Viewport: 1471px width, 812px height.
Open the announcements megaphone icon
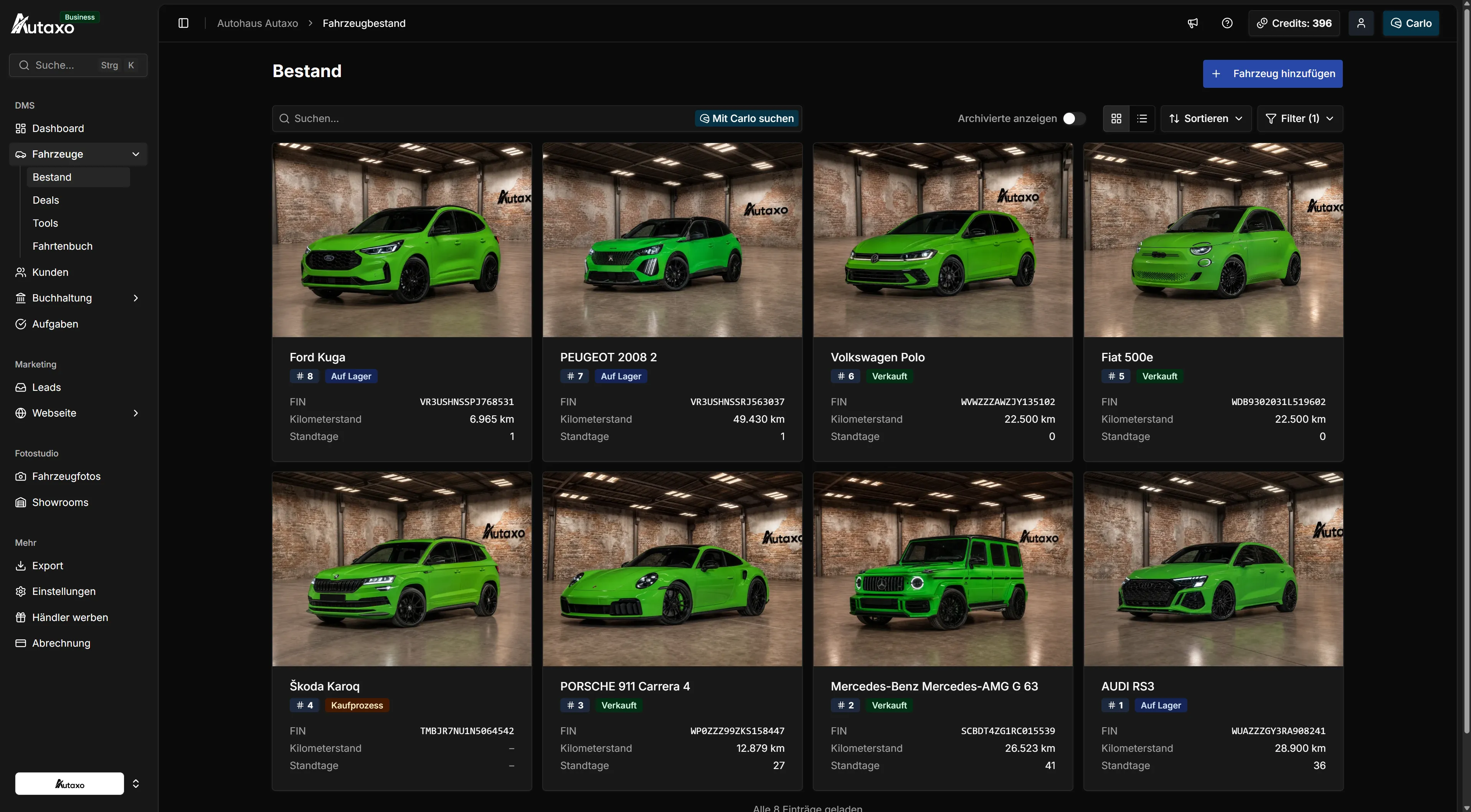click(x=1193, y=23)
